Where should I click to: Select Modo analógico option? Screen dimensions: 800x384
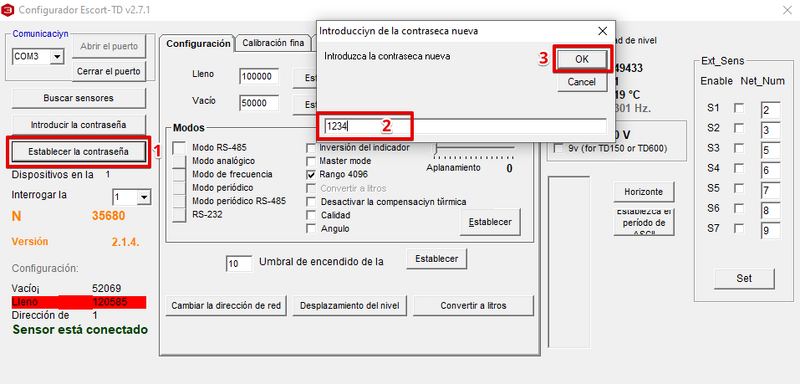(x=179, y=161)
